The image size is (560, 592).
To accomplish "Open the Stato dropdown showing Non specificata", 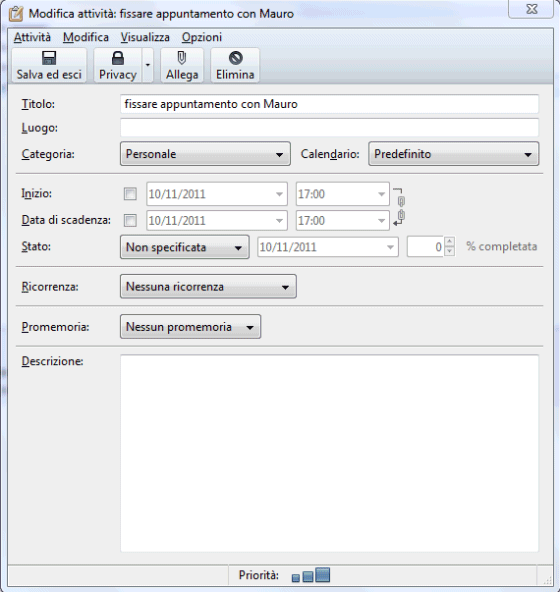I will click(185, 247).
